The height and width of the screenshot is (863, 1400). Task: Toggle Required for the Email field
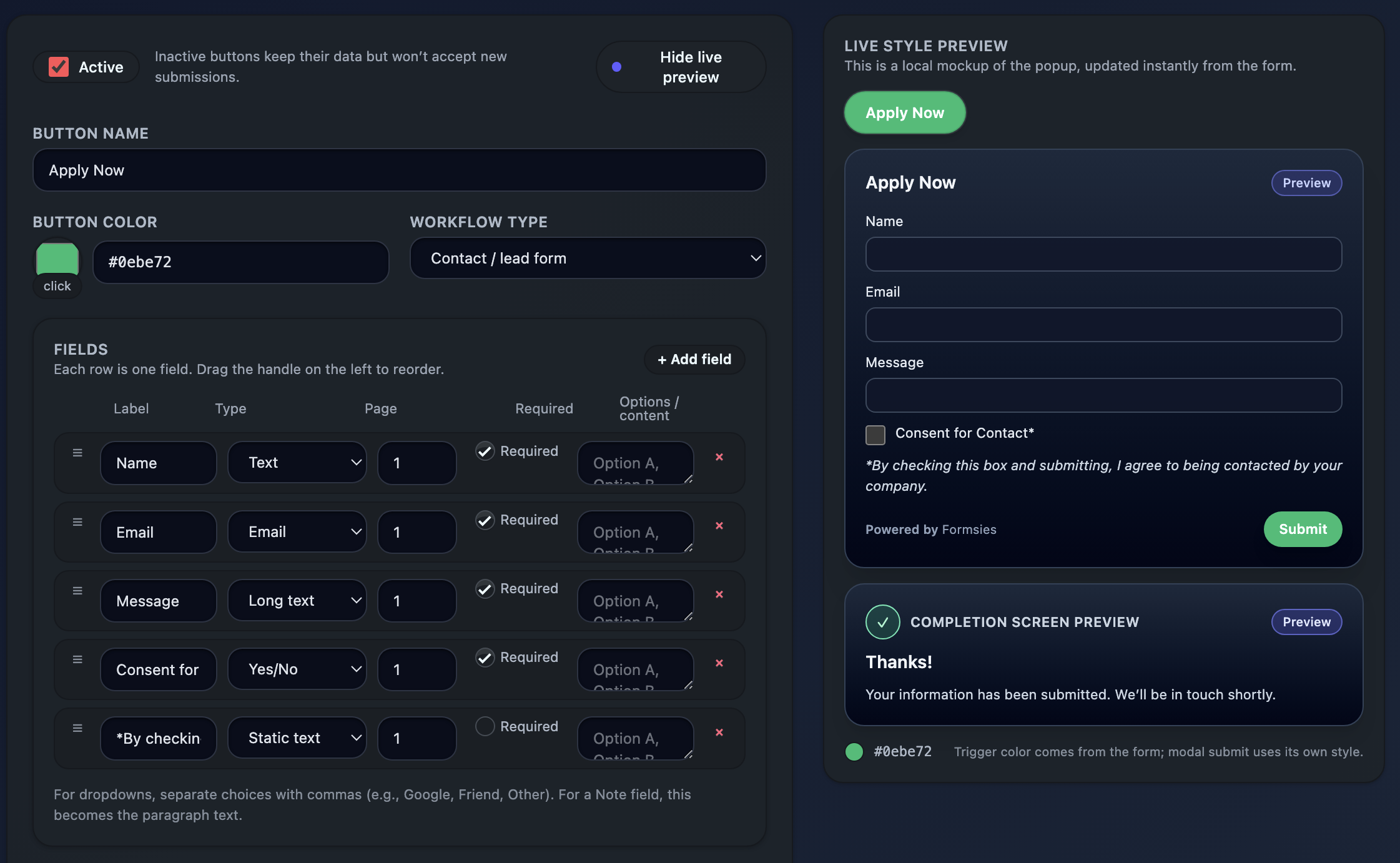click(x=485, y=520)
